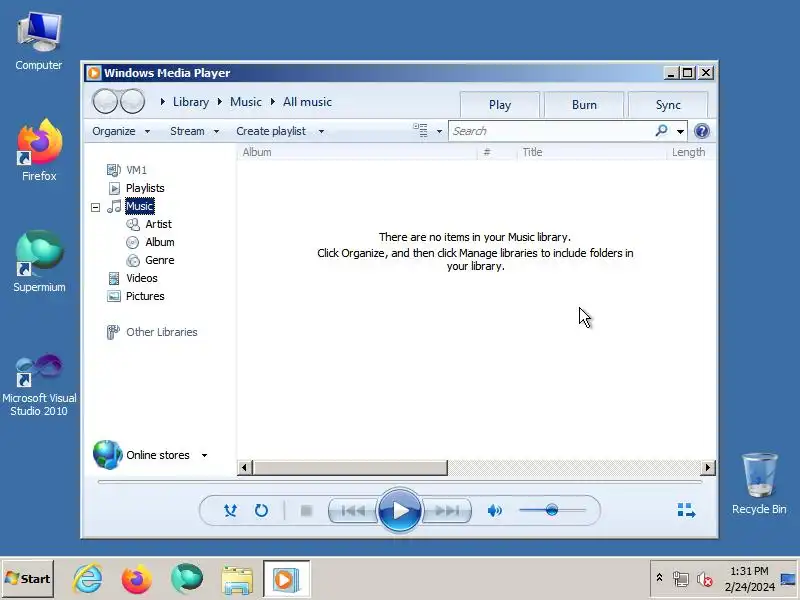
Task: Expand breadcrumb arrow before All music
Action: [x=273, y=102]
